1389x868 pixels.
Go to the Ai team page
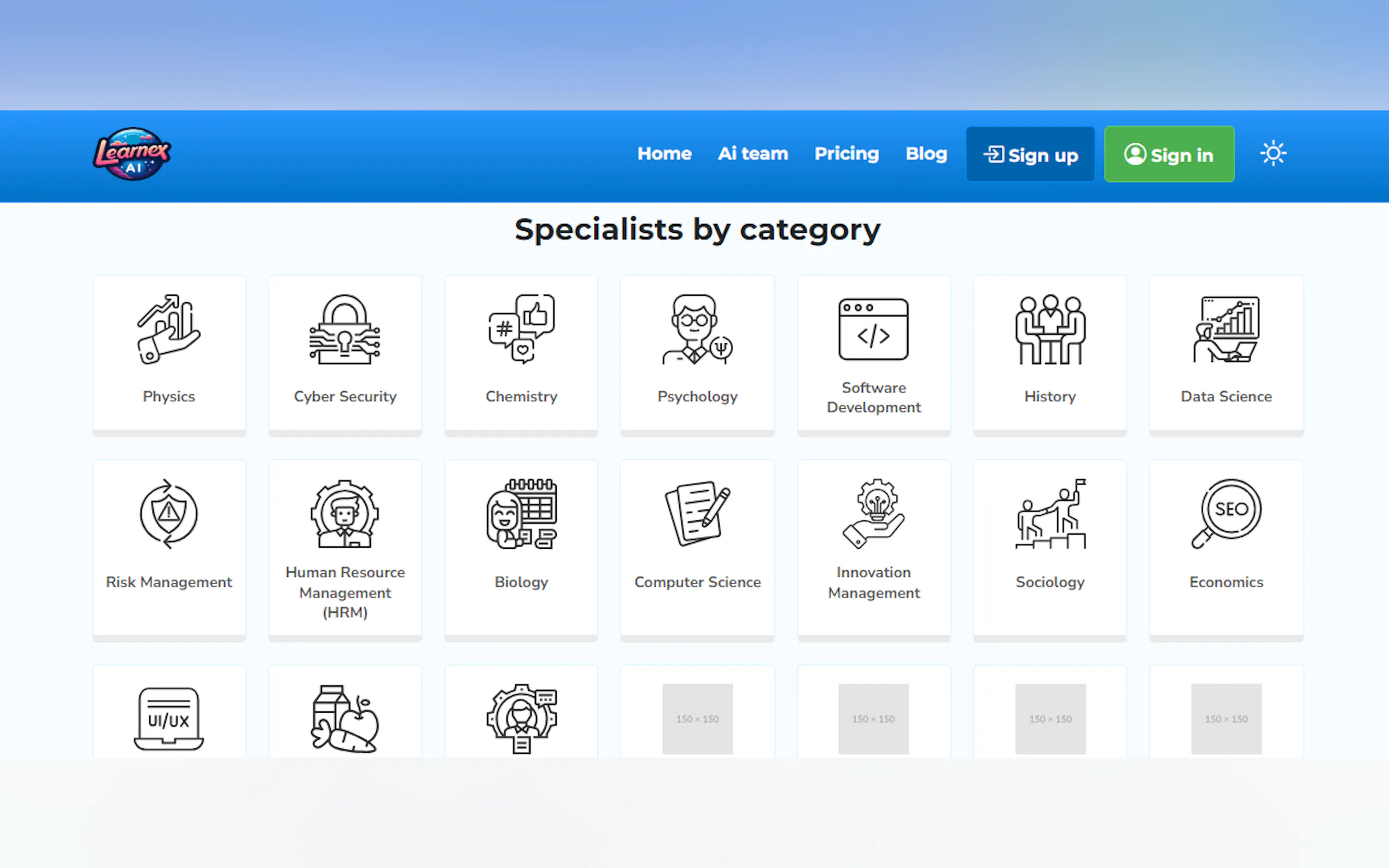coord(753,154)
